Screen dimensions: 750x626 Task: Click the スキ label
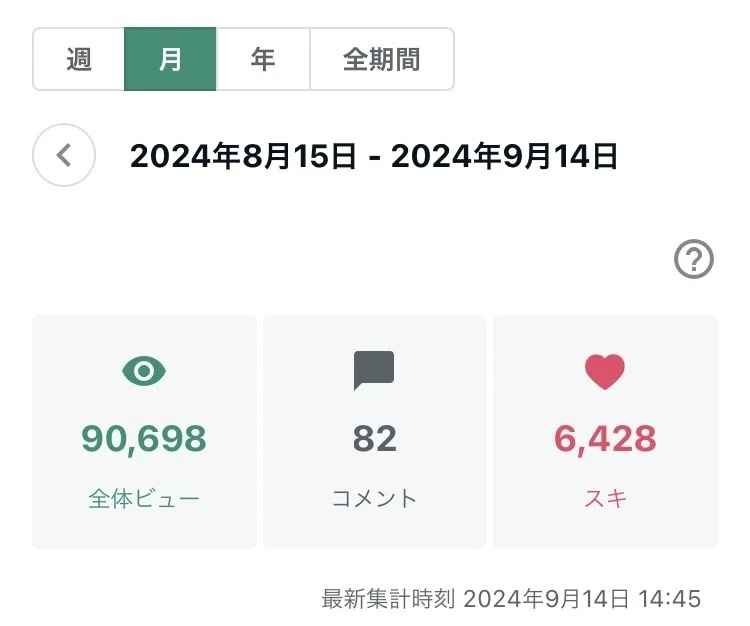tap(605, 499)
